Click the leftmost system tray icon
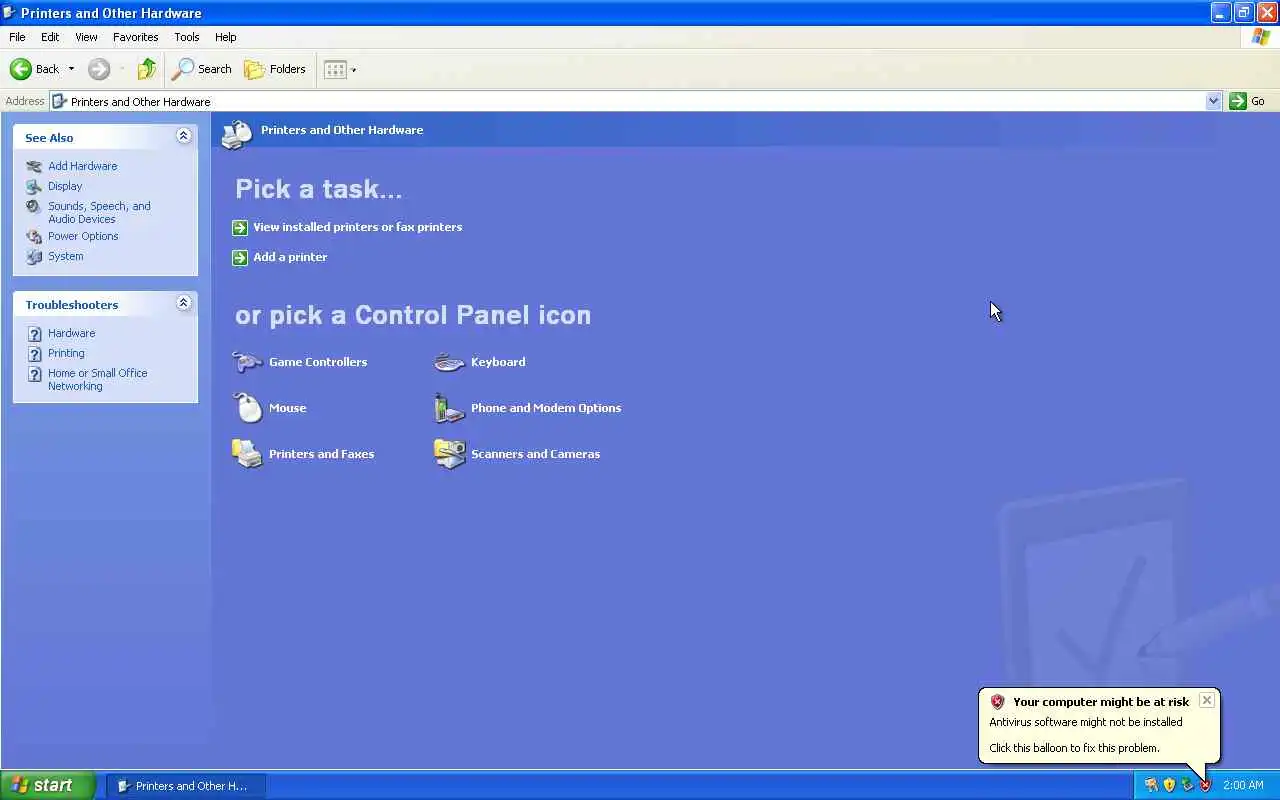Viewport: 1280px width, 800px height. coord(1151,785)
